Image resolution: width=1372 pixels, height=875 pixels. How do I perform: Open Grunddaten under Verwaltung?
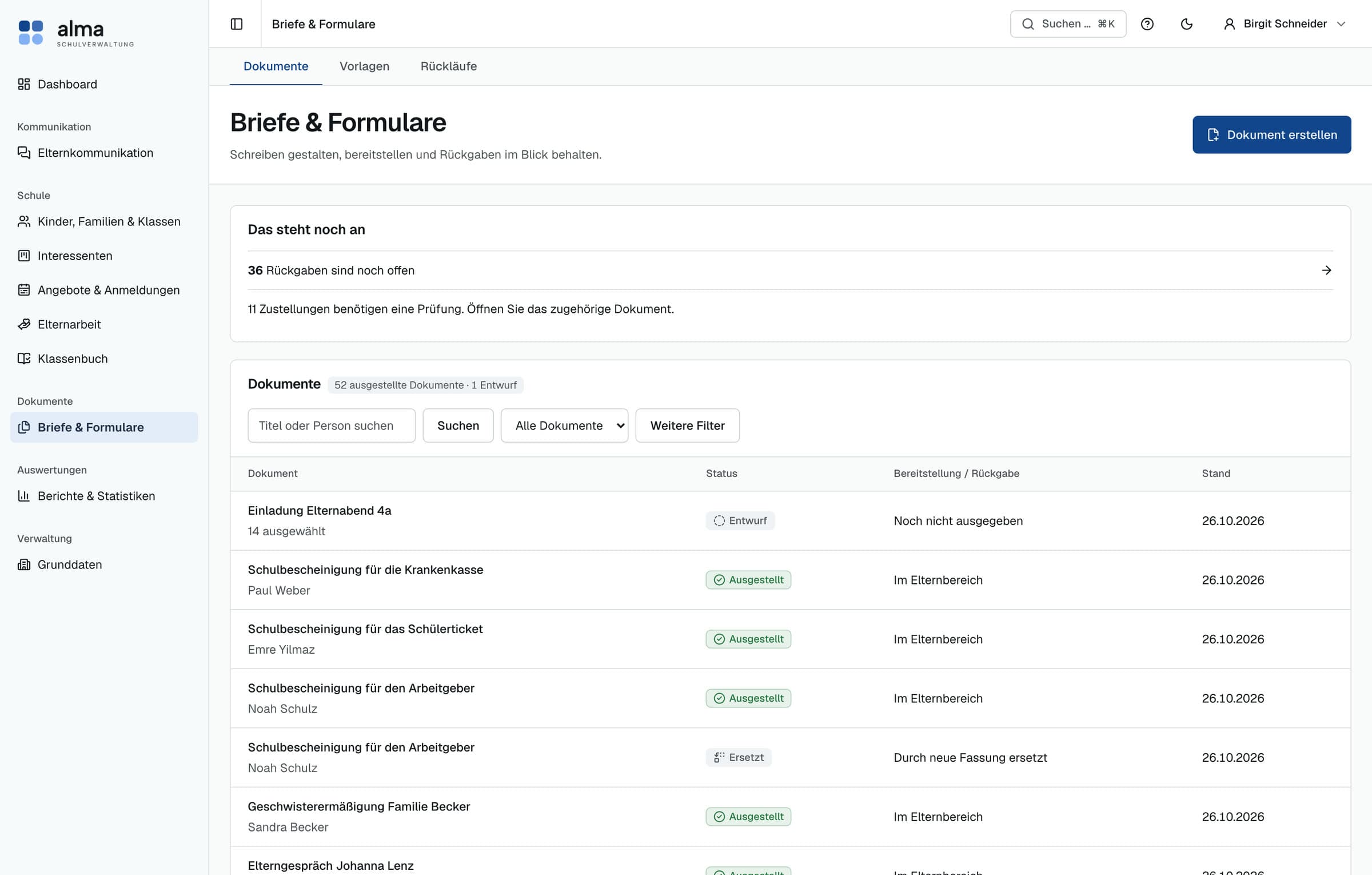104,564
